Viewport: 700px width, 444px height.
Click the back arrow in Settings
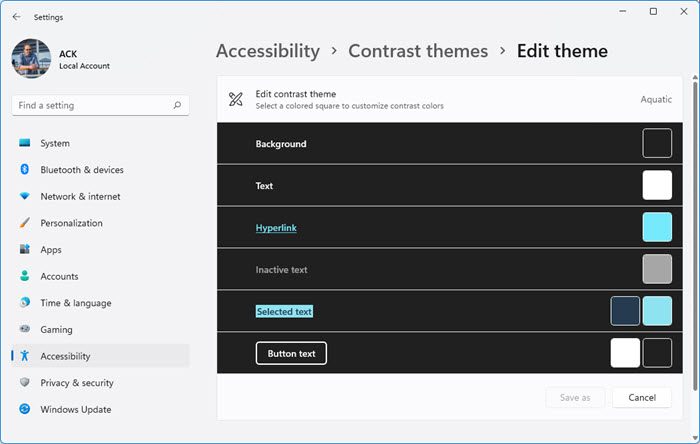coord(17,17)
